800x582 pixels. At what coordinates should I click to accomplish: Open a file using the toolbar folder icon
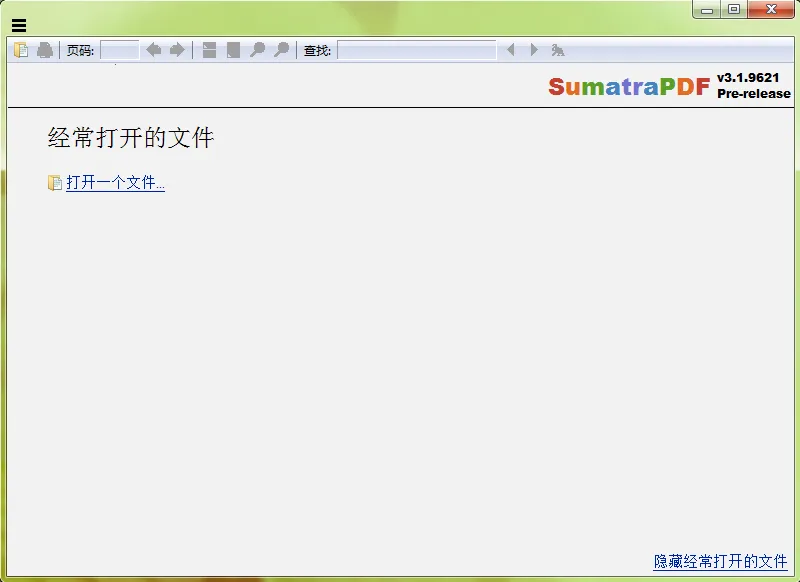[x=21, y=49]
